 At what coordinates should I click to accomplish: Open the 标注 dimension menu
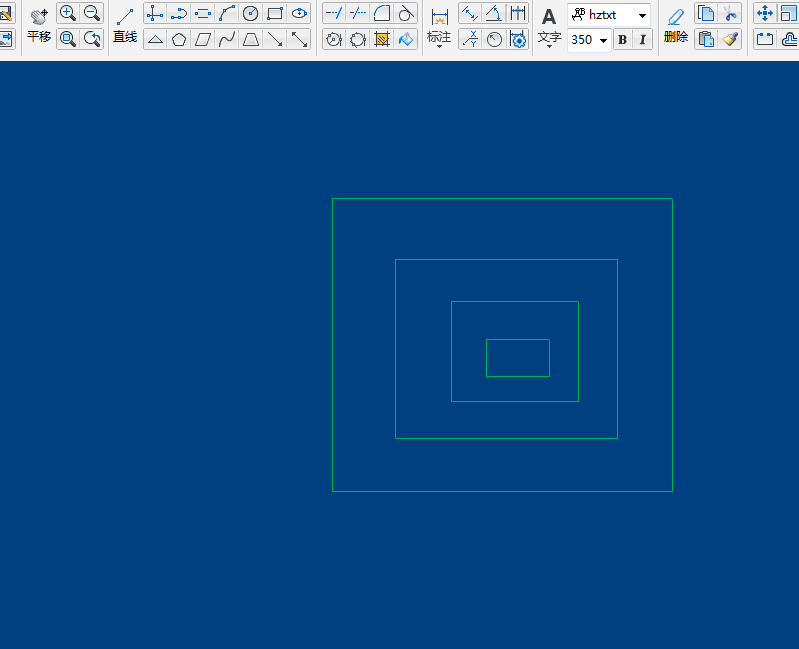[x=439, y=28]
